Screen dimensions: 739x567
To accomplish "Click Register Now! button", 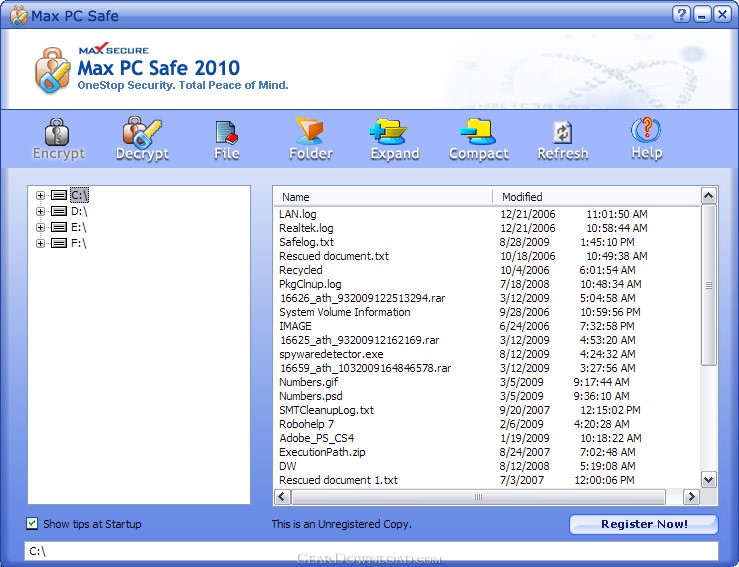I will (x=644, y=524).
